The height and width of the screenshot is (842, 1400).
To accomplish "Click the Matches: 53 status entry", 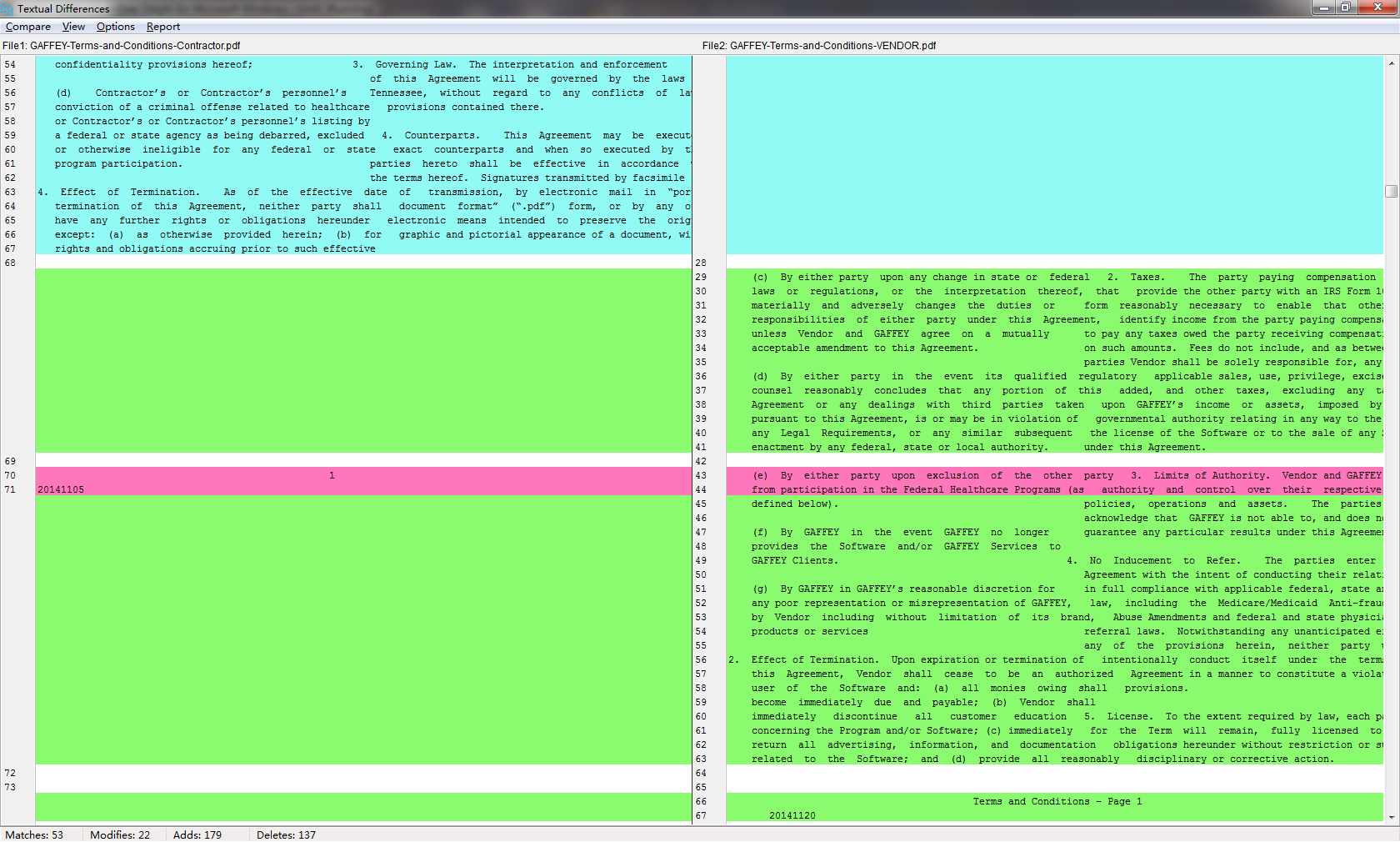I will click(x=34, y=834).
